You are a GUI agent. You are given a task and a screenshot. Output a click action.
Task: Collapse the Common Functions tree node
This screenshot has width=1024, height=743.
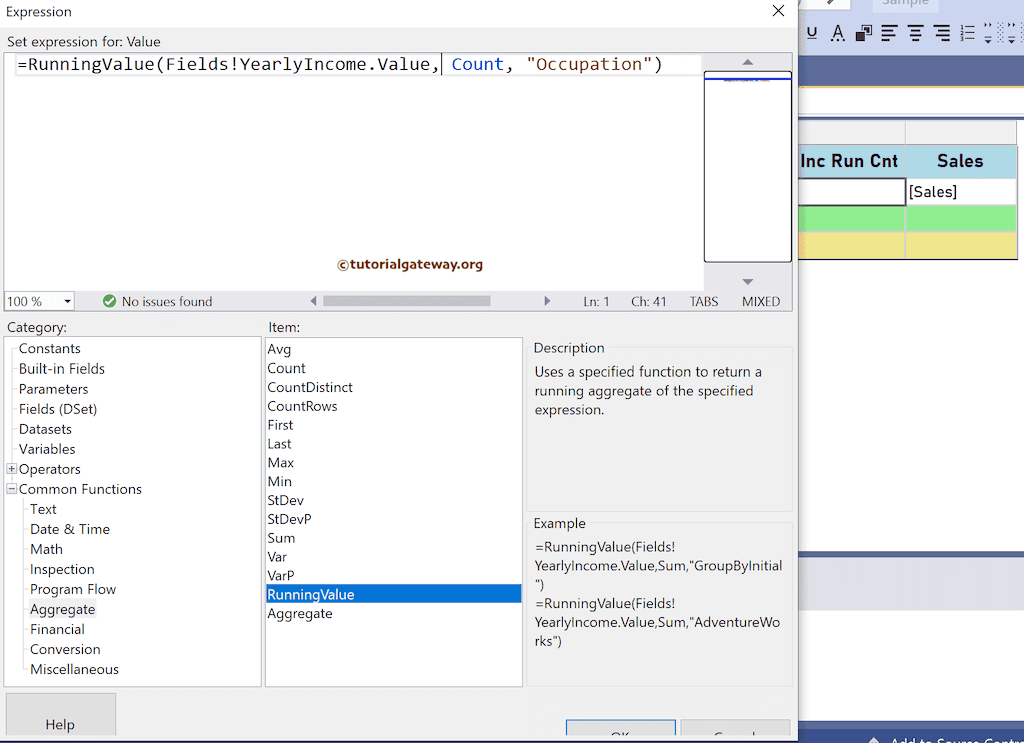10,489
